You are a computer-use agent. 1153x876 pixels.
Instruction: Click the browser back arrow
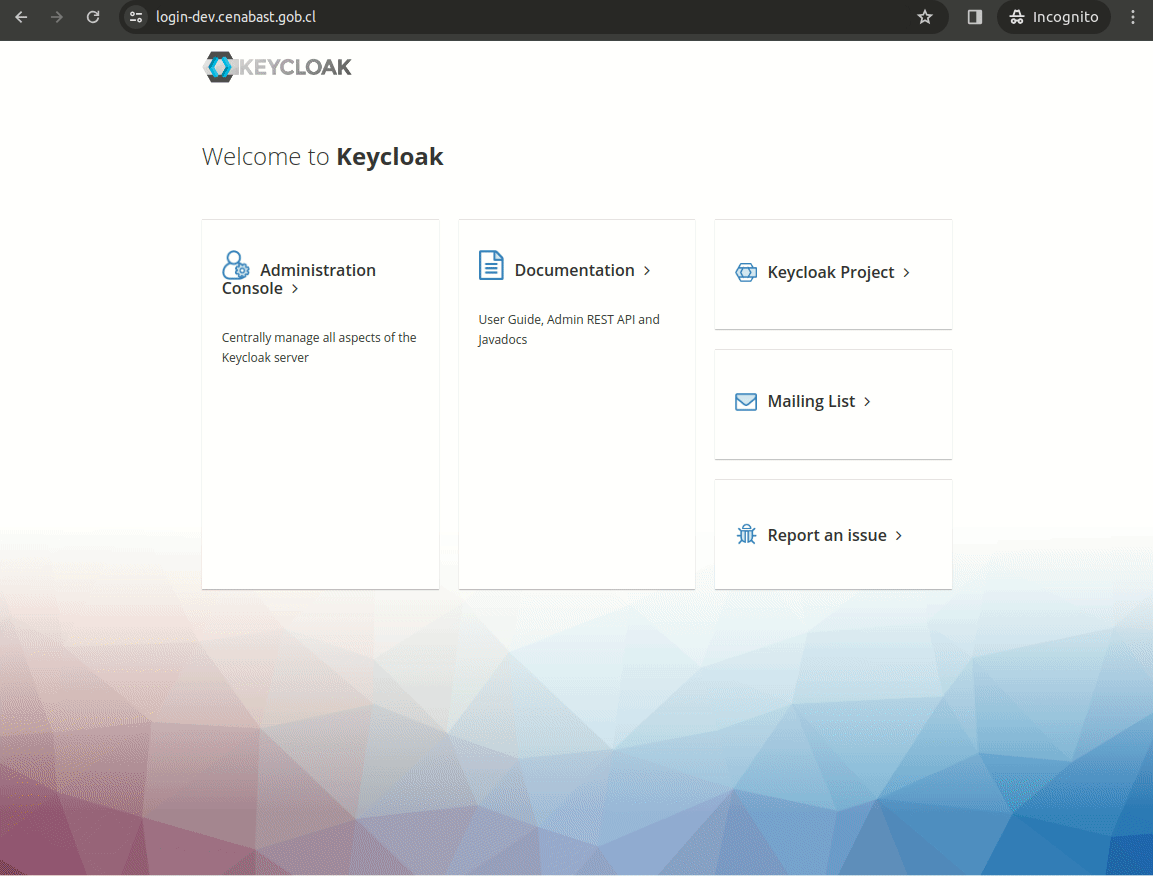click(21, 17)
